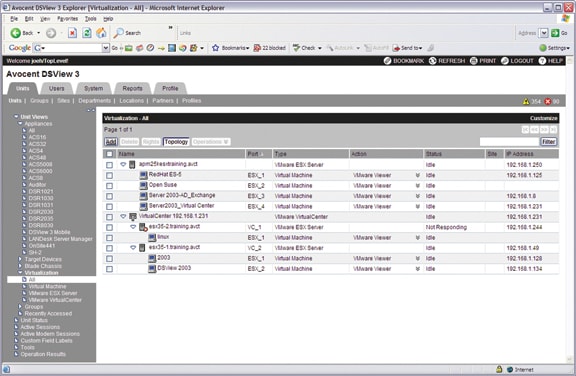This screenshot has width=576, height=376.
Task: Collapse the VirtualCenter 192.168.1.231 row
Action: tap(123, 217)
